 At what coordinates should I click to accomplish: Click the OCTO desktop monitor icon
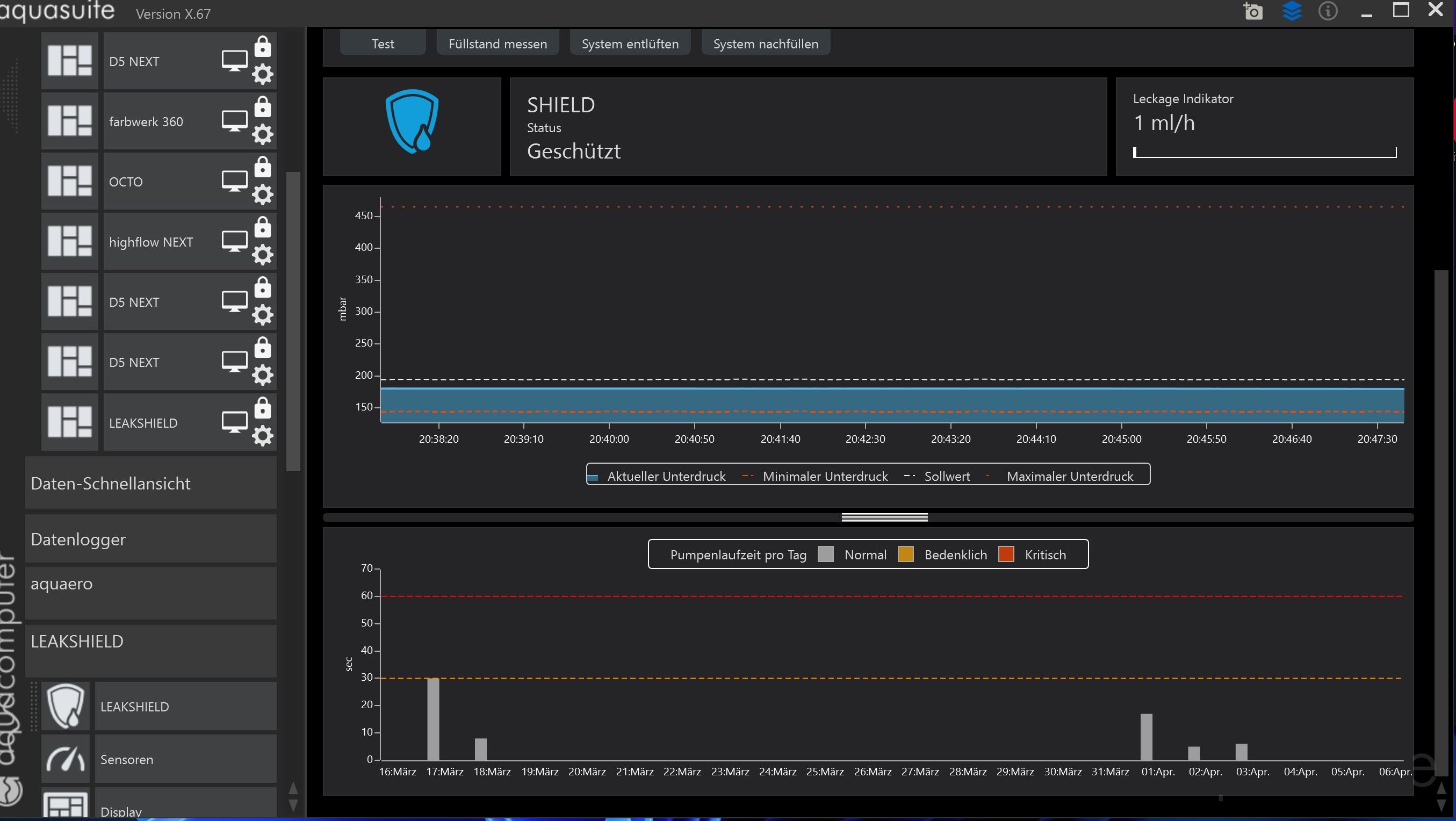coord(235,182)
